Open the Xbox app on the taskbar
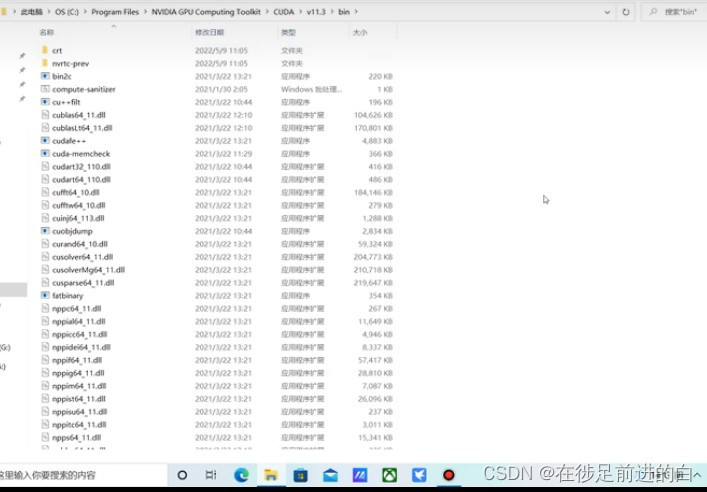The width and height of the screenshot is (707, 492). [x=390, y=475]
